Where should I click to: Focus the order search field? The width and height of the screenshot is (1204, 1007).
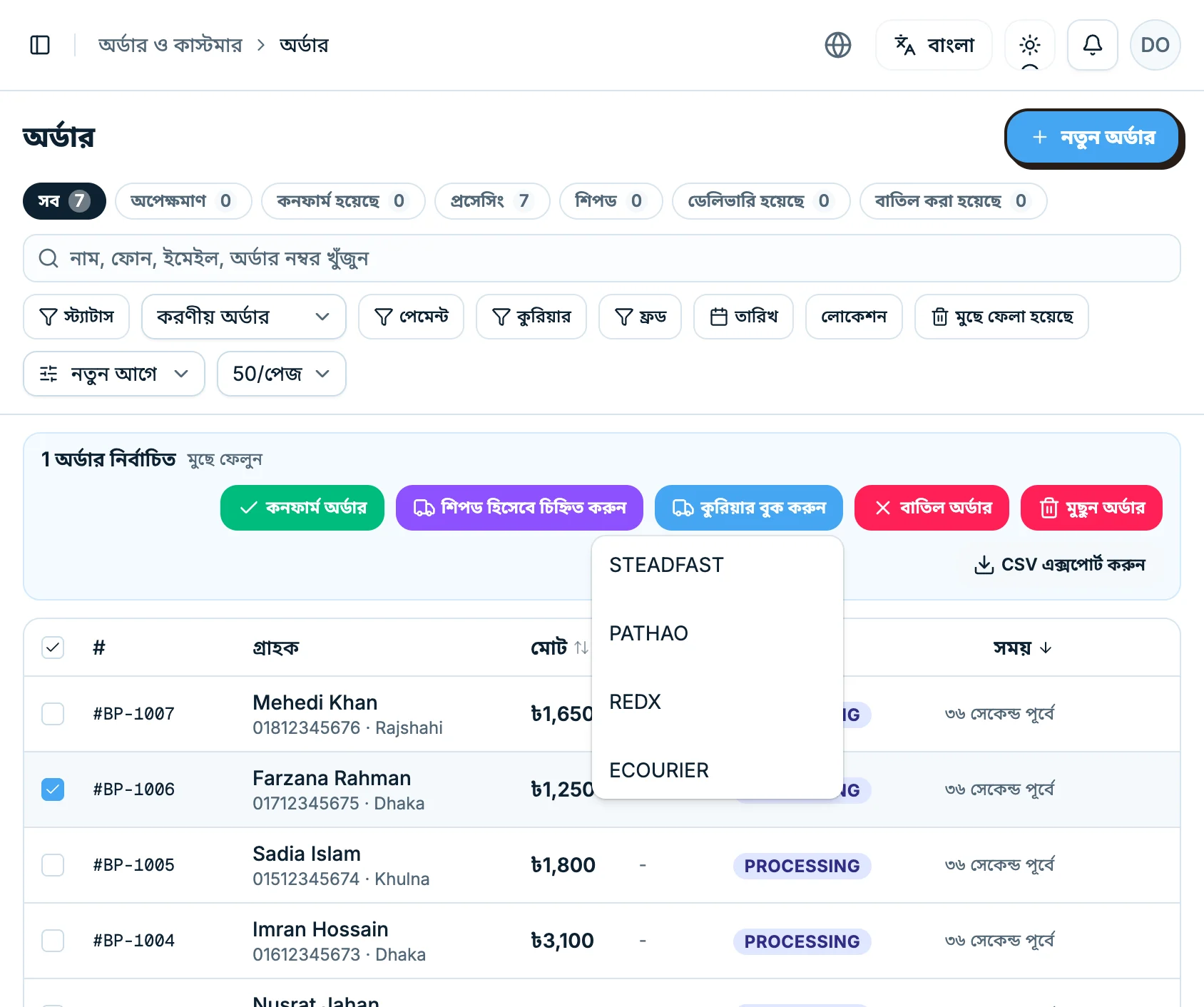602,258
